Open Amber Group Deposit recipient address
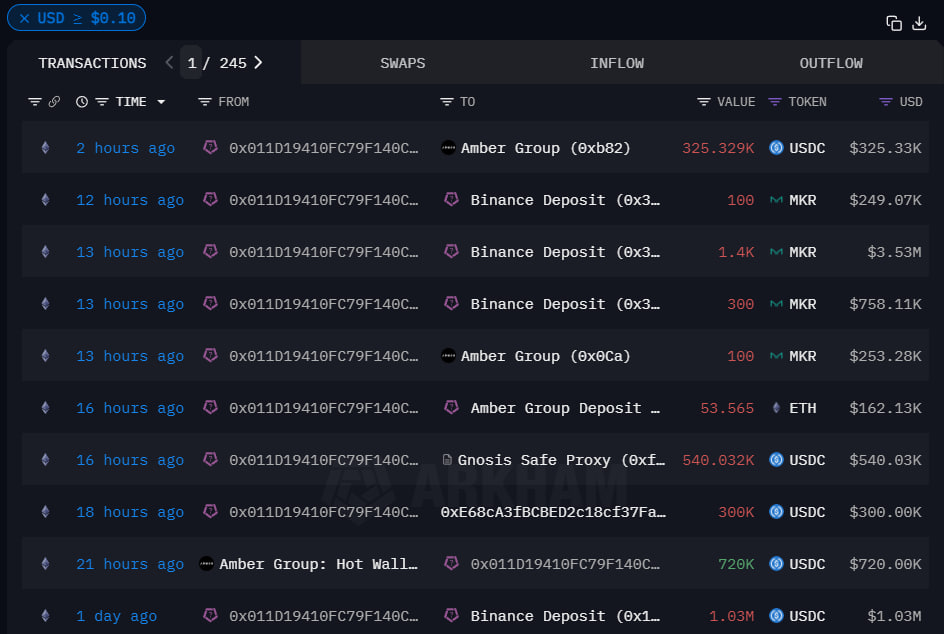Image resolution: width=944 pixels, height=634 pixels. pyautogui.click(x=565, y=408)
